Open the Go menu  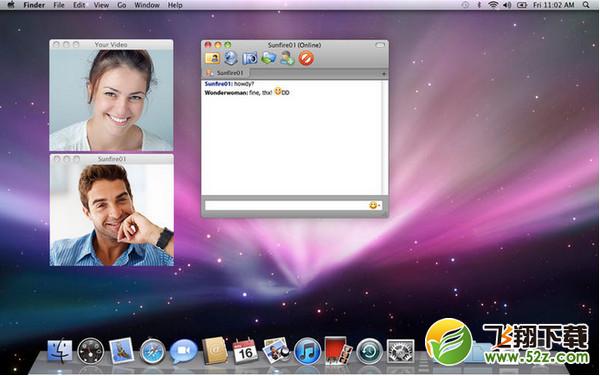[x=122, y=5]
